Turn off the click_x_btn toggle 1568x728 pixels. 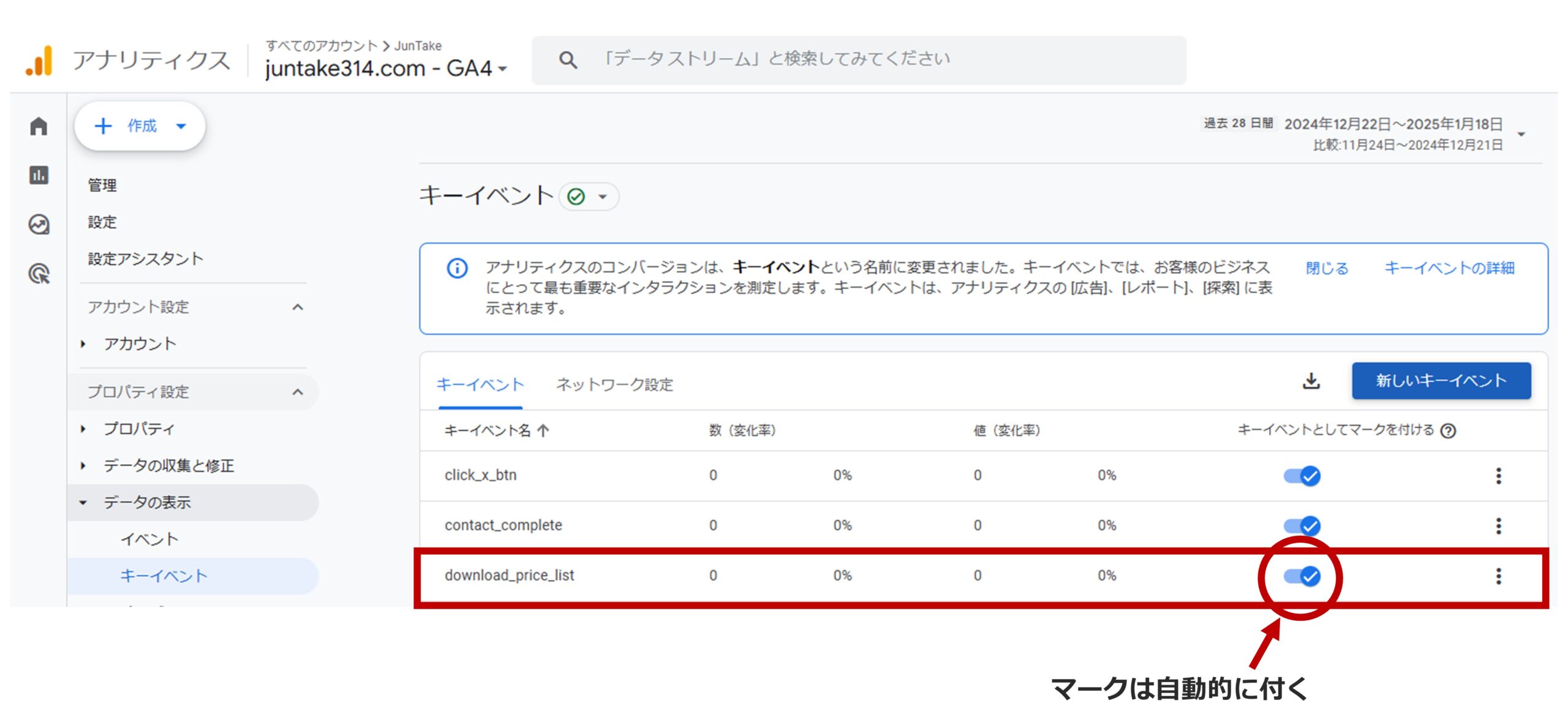click(1303, 475)
